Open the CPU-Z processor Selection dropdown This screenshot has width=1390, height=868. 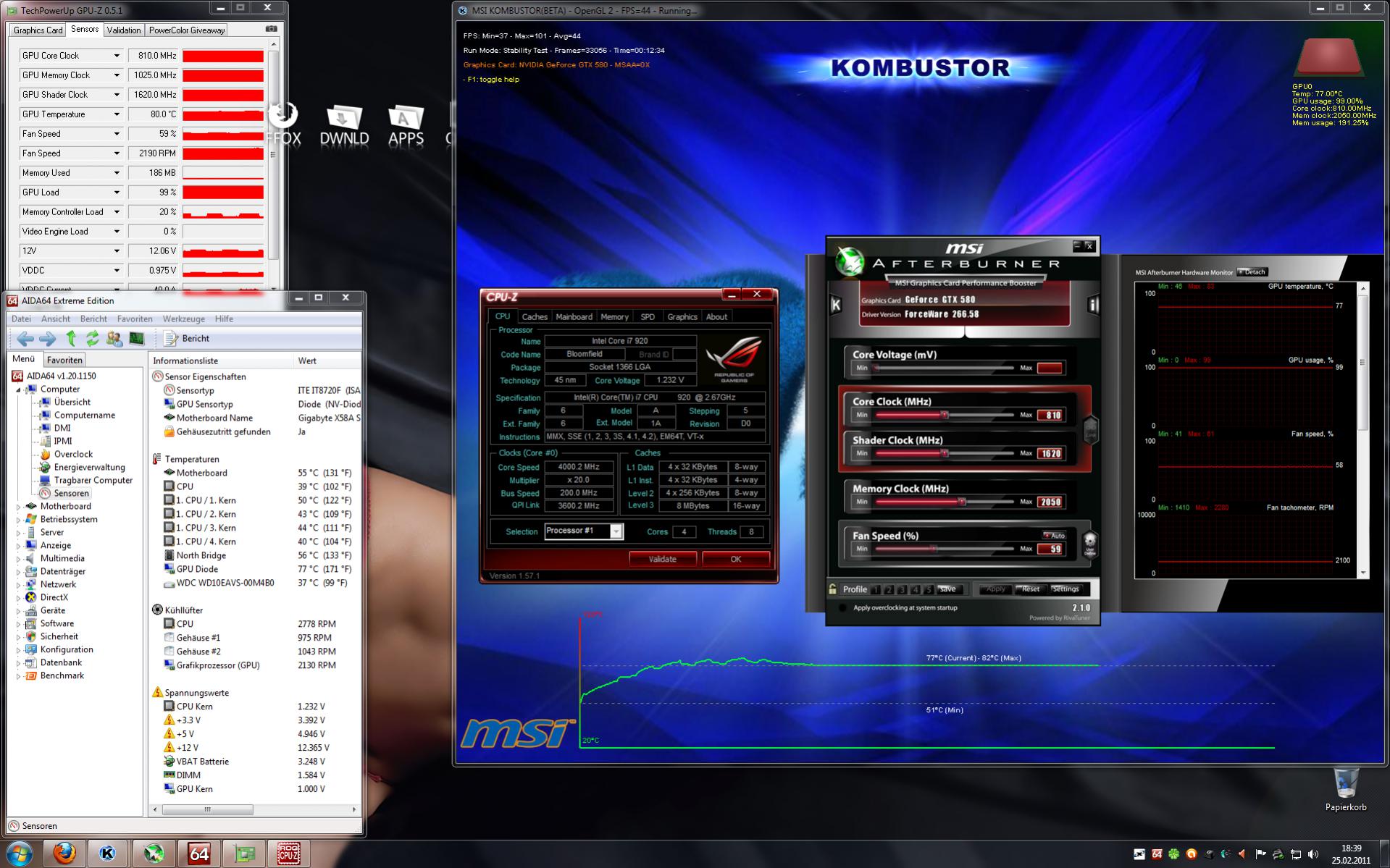pyautogui.click(x=616, y=531)
